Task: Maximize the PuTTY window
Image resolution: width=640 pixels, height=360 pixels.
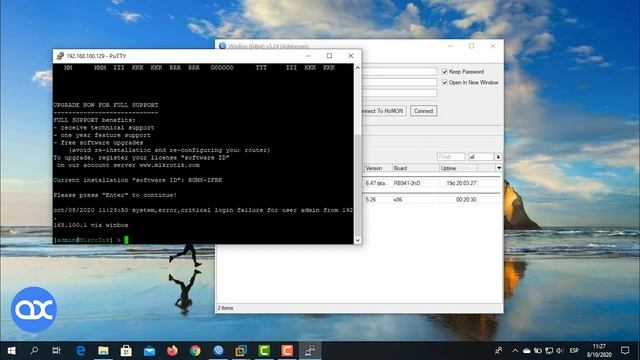Action: 329,56
